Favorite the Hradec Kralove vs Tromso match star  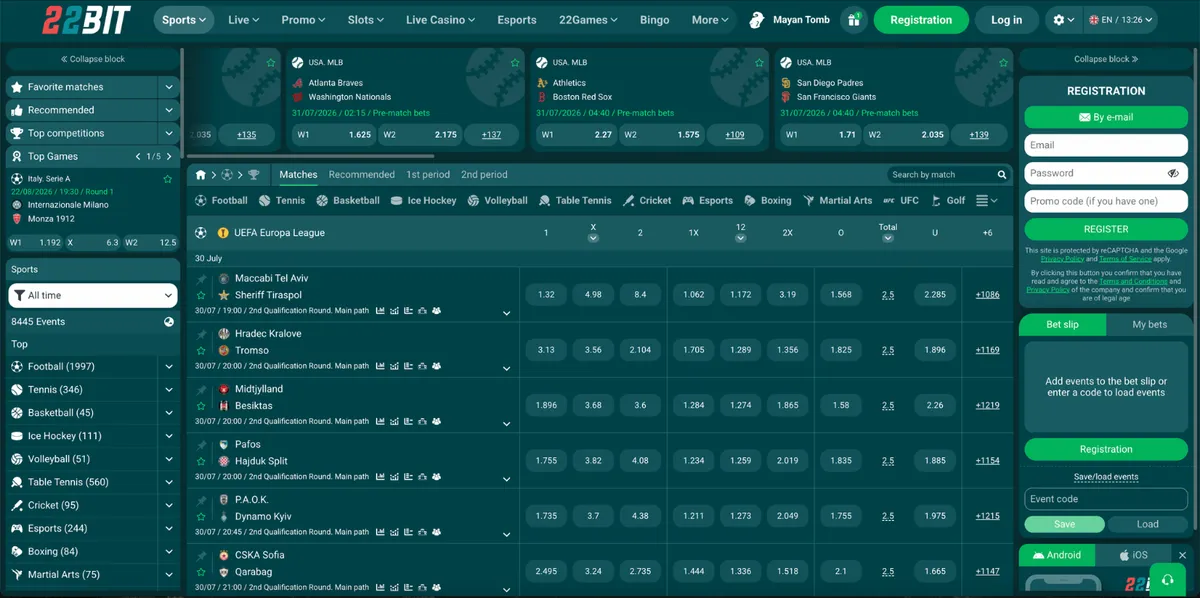coord(201,351)
